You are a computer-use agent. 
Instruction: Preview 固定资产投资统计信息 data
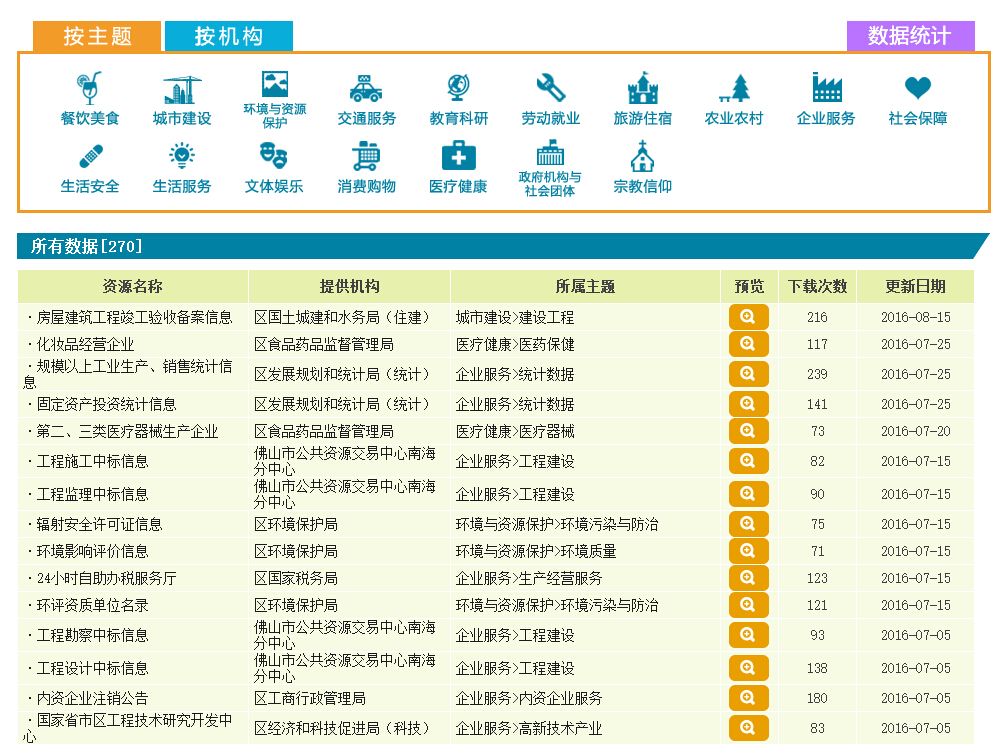tap(749, 404)
